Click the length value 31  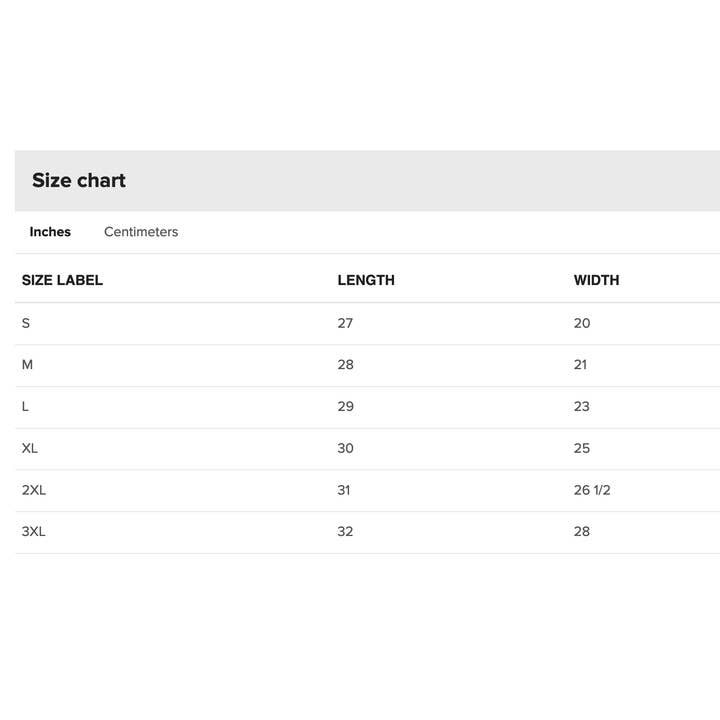point(344,490)
